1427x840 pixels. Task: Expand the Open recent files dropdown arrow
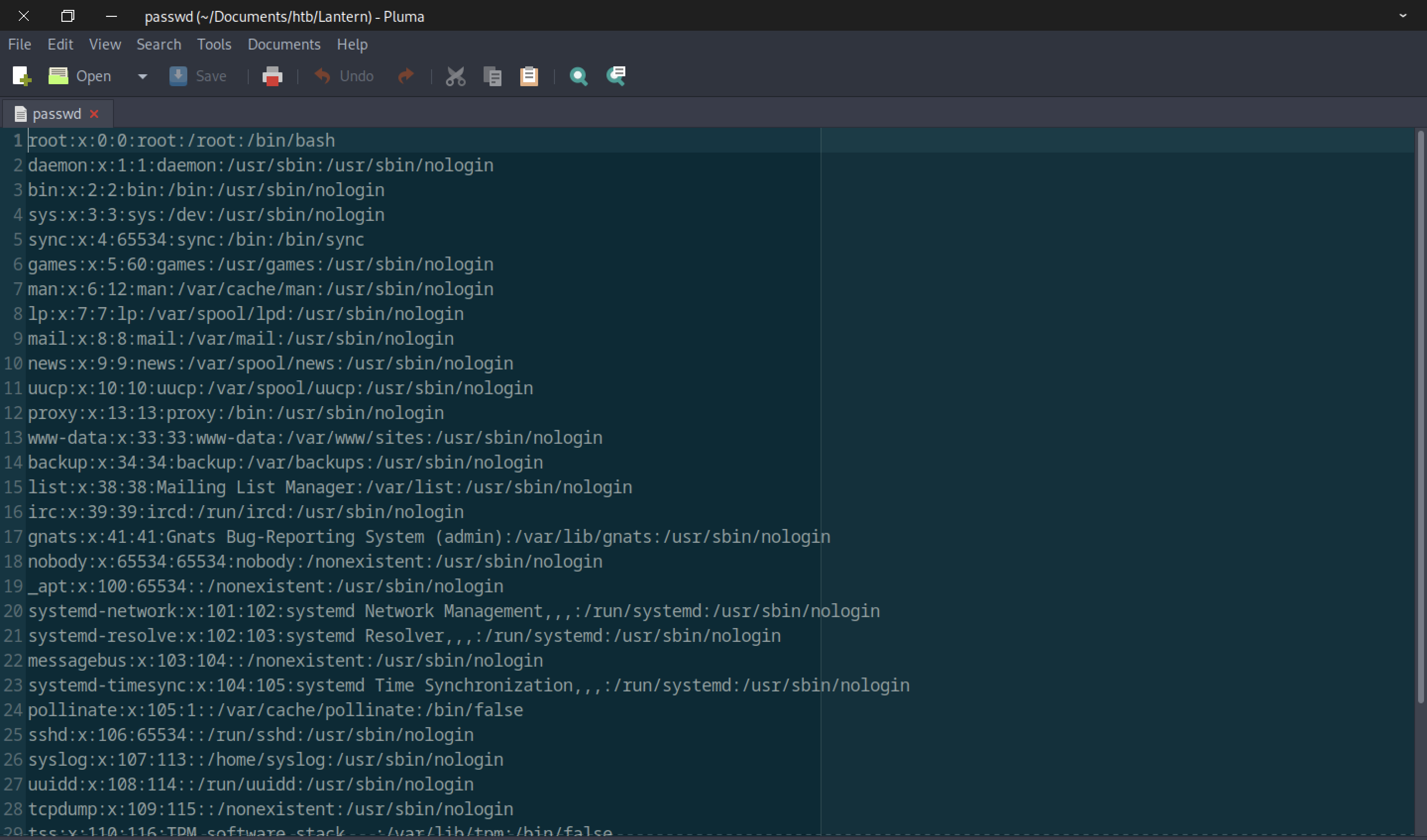tap(142, 76)
